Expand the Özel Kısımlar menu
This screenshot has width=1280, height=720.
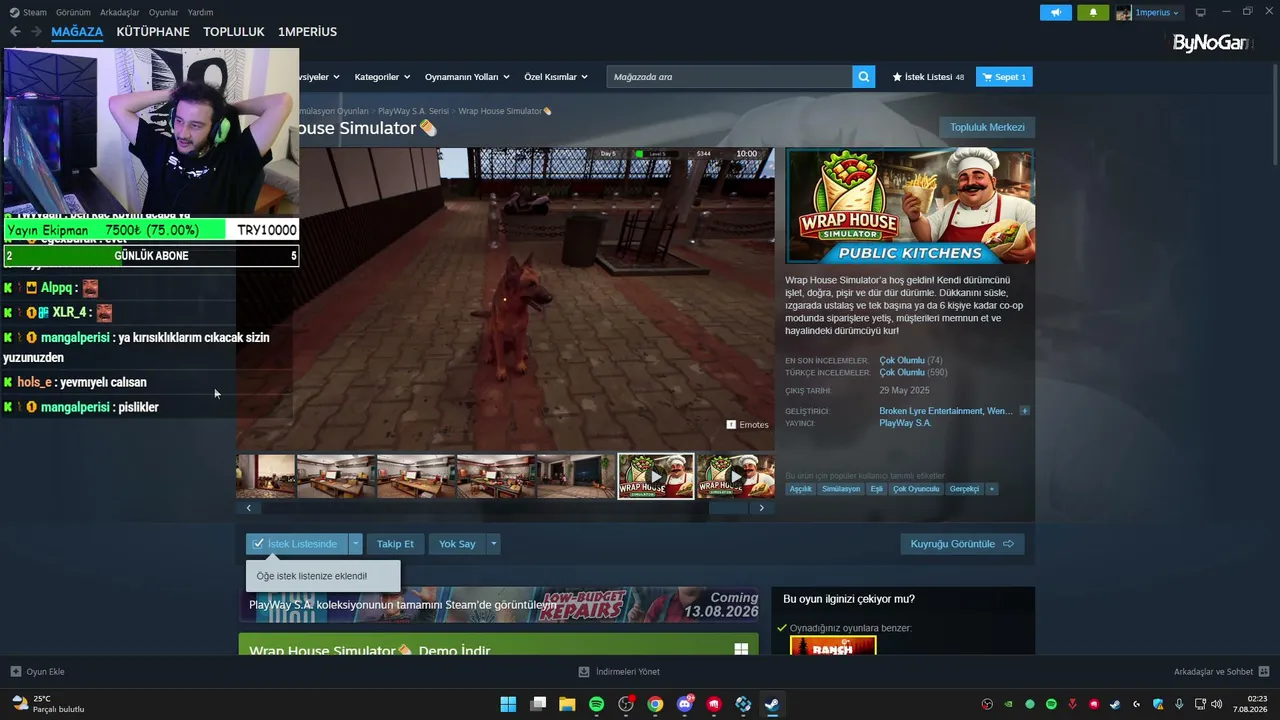pos(556,77)
